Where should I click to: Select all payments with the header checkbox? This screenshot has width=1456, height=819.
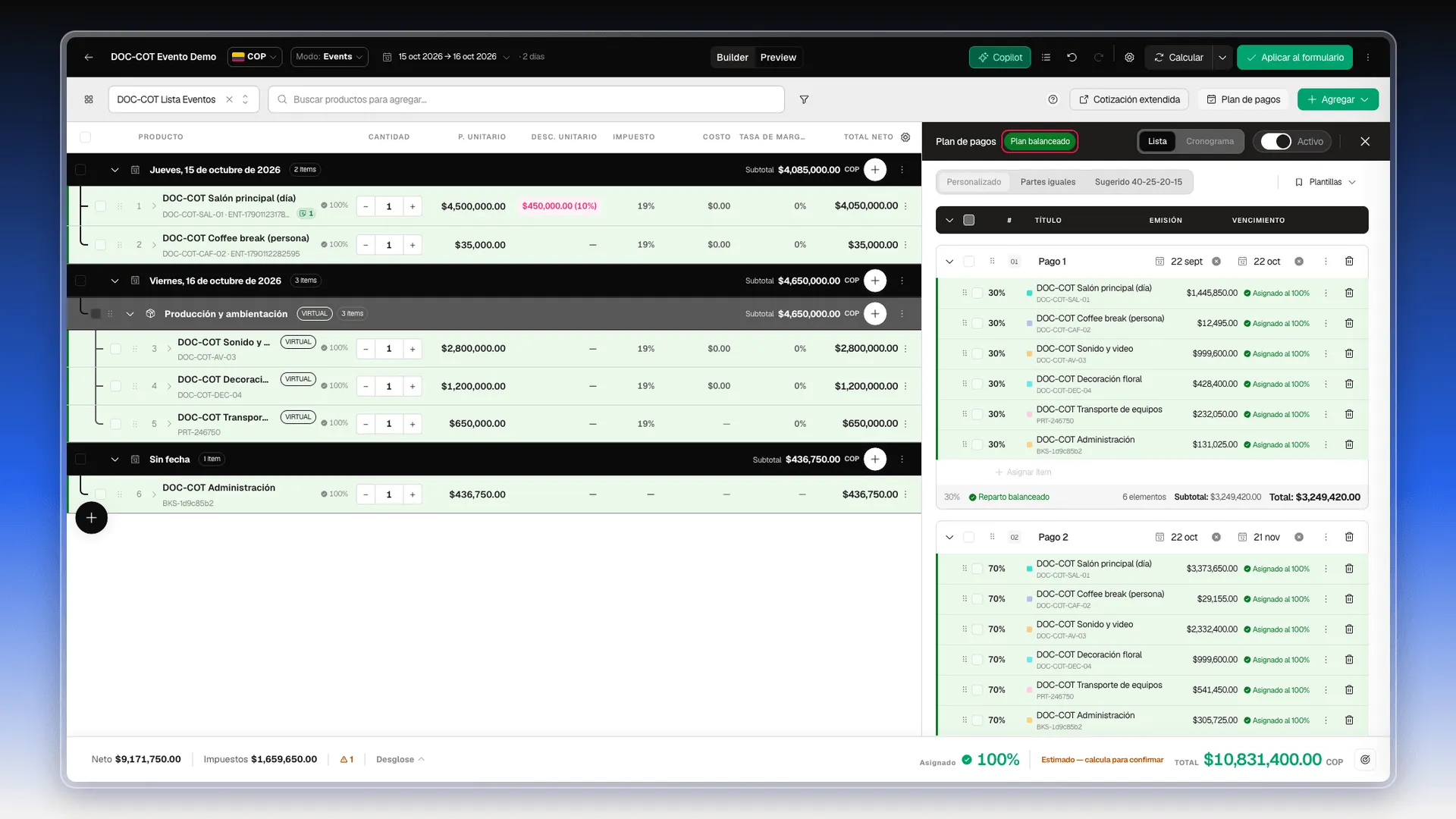[x=968, y=220]
